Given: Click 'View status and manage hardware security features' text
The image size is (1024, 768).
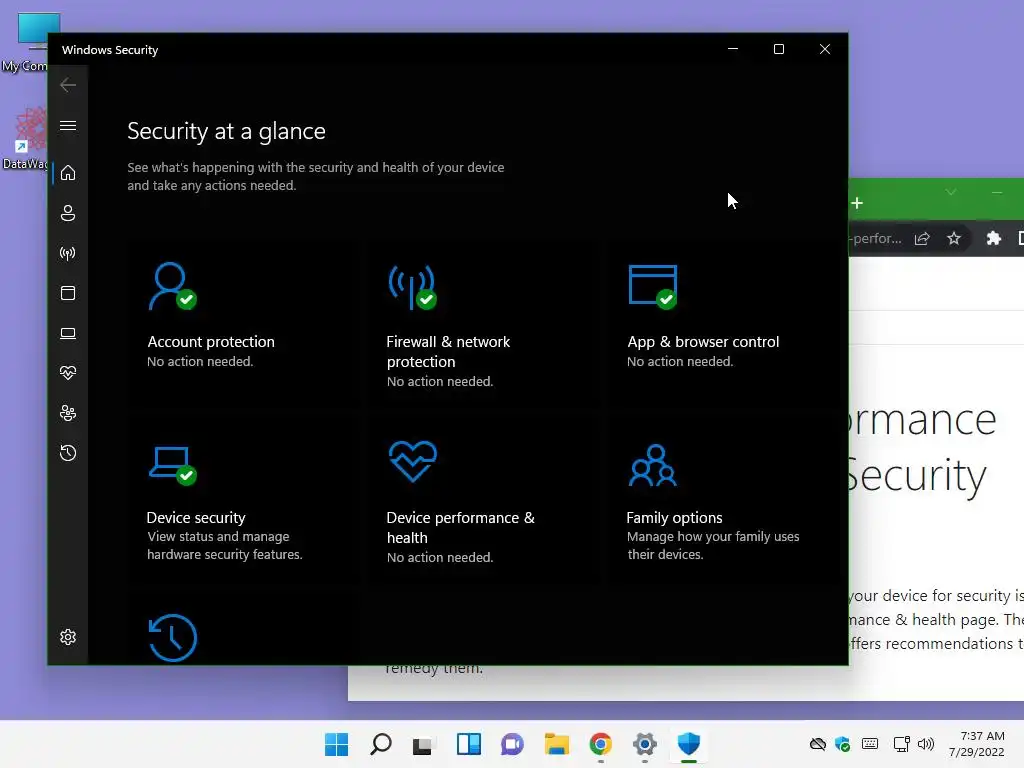Looking at the screenshot, I should coord(225,545).
